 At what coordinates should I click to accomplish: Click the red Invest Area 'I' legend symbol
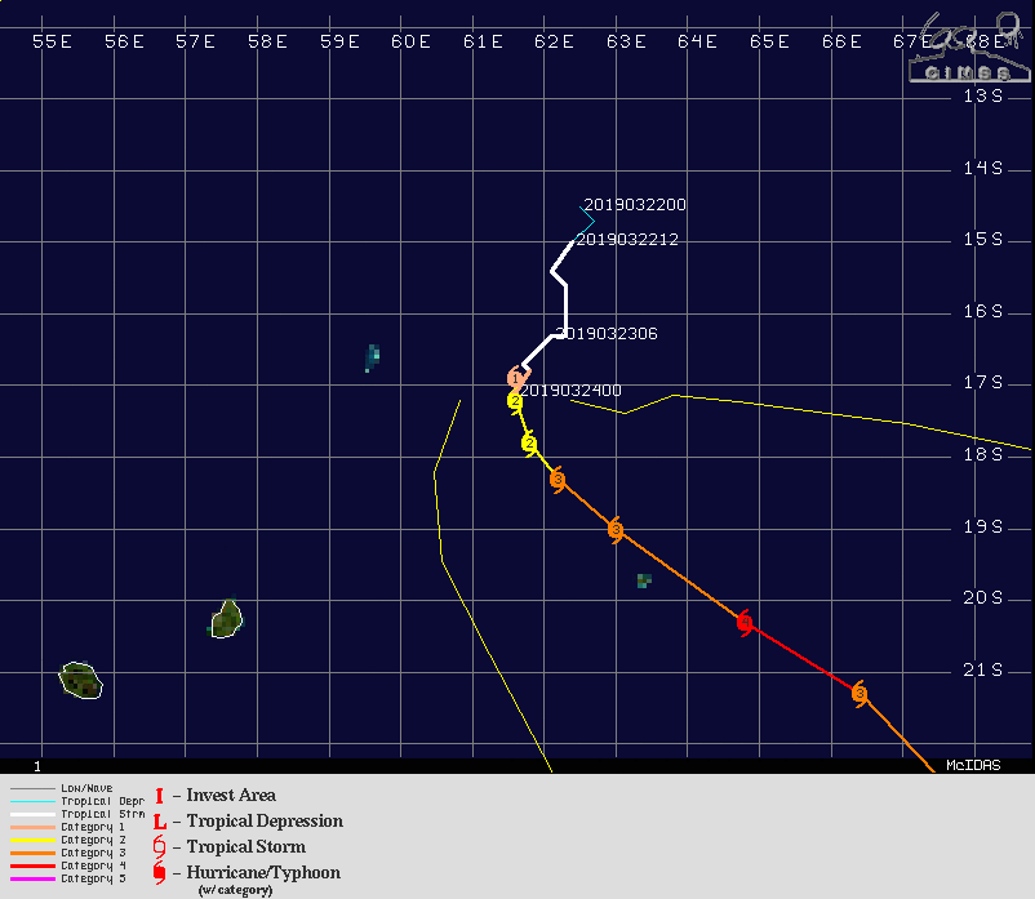159,795
